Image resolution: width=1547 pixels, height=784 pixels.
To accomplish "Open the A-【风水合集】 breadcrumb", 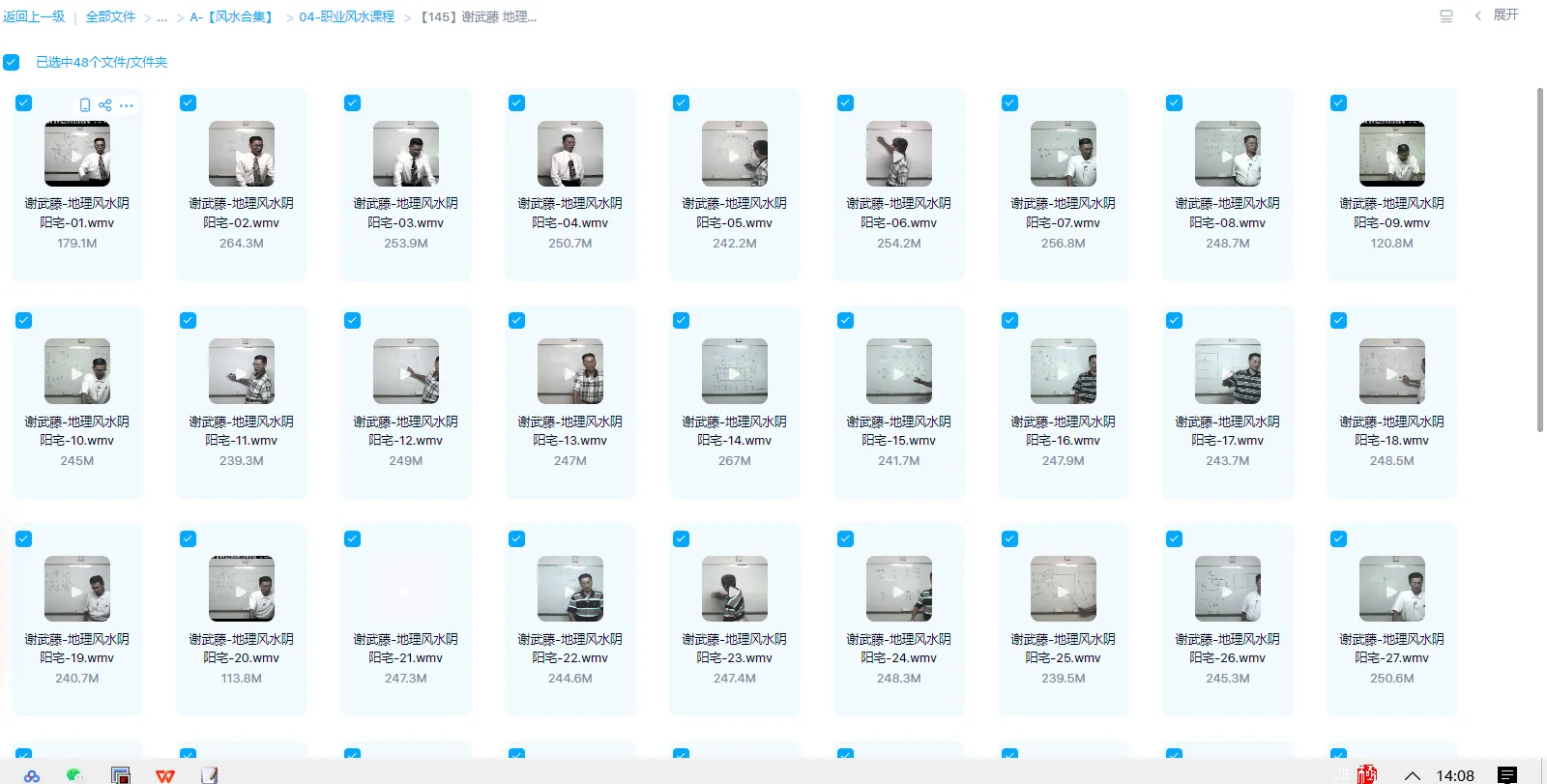I will click(x=232, y=16).
